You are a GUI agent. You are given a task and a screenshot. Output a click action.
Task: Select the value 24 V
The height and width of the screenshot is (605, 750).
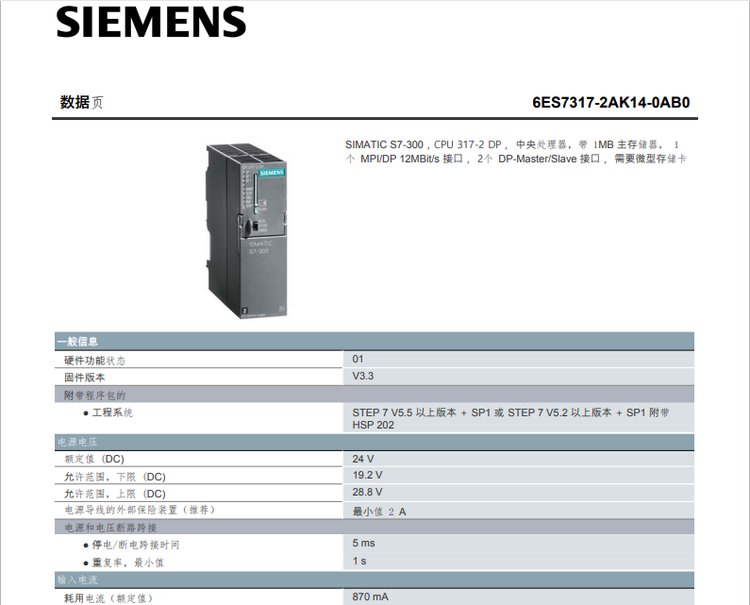tap(363, 459)
